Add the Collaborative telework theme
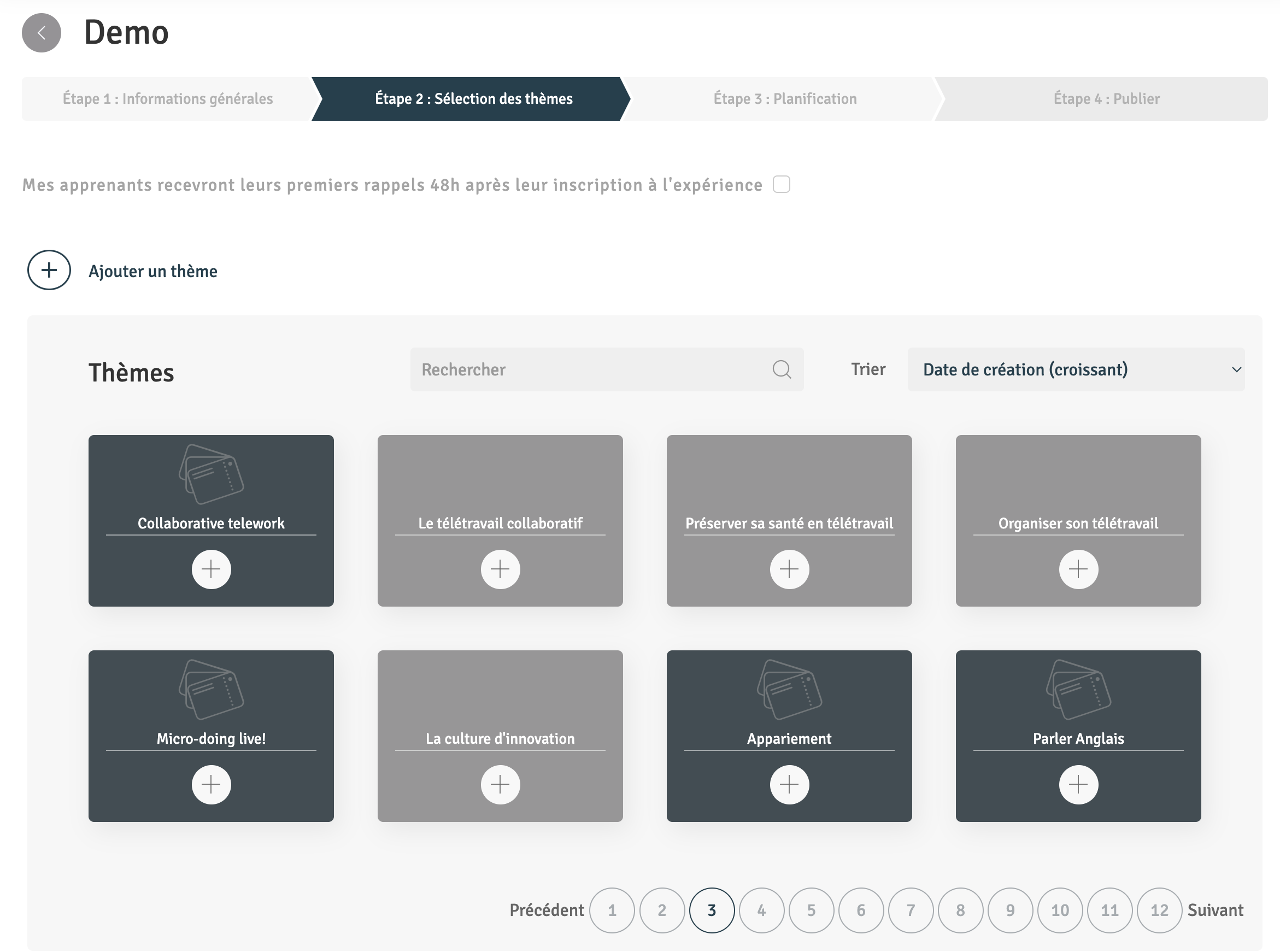The image size is (1280, 952). click(x=211, y=569)
